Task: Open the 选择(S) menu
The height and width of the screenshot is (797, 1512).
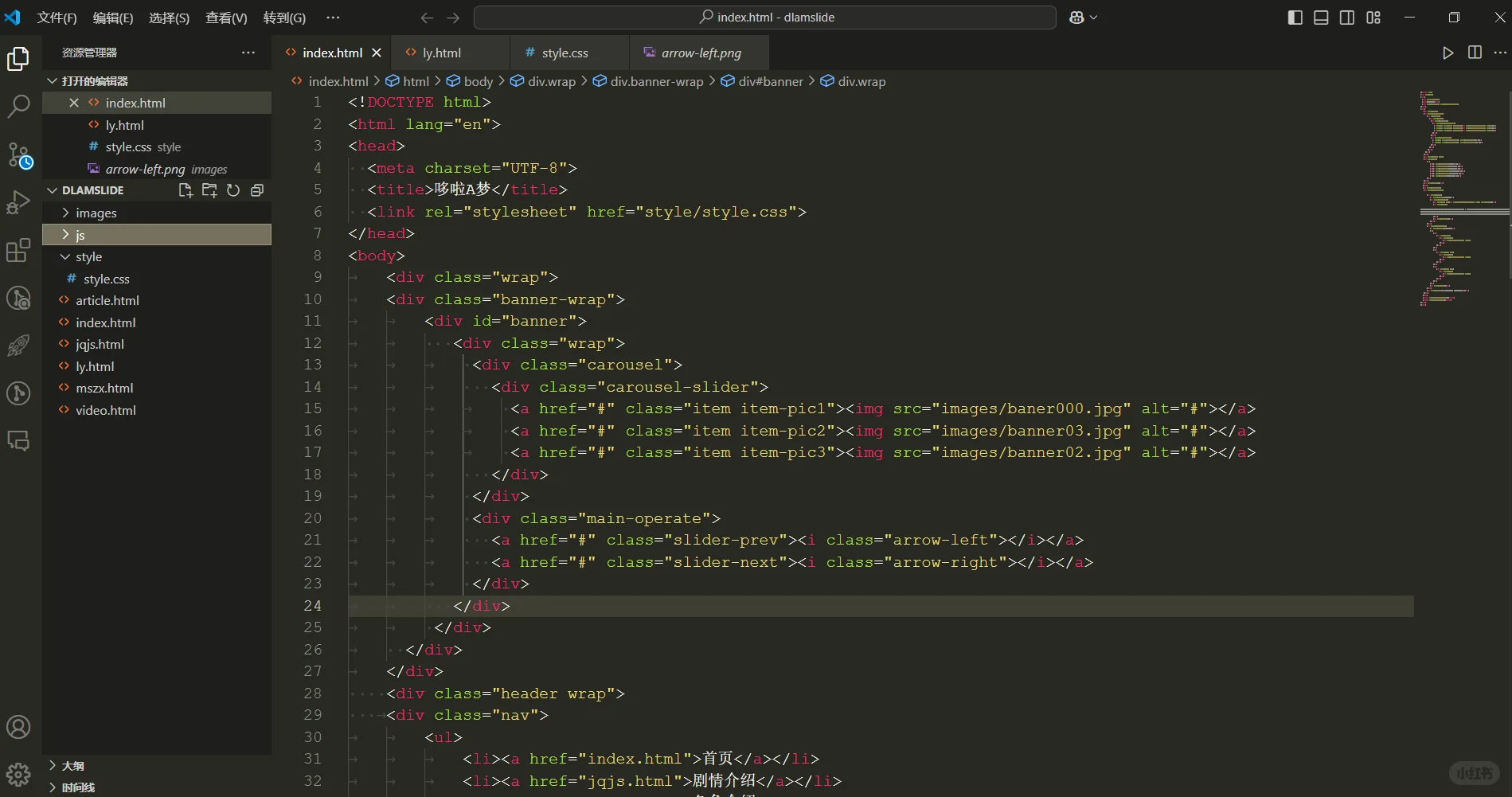Action: pyautogui.click(x=169, y=18)
